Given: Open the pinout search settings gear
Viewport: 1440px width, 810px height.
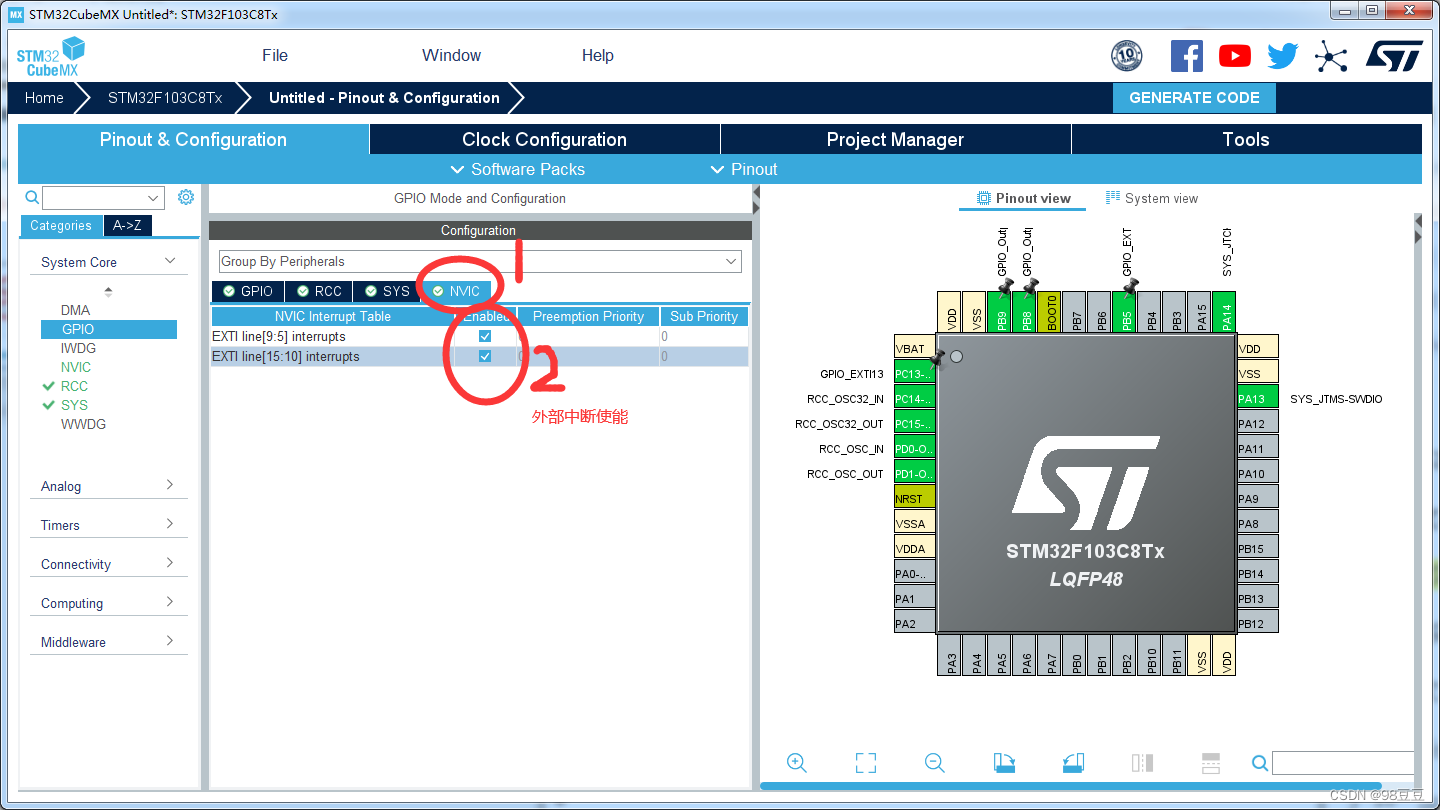Looking at the screenshot, I should pos(185,197).
